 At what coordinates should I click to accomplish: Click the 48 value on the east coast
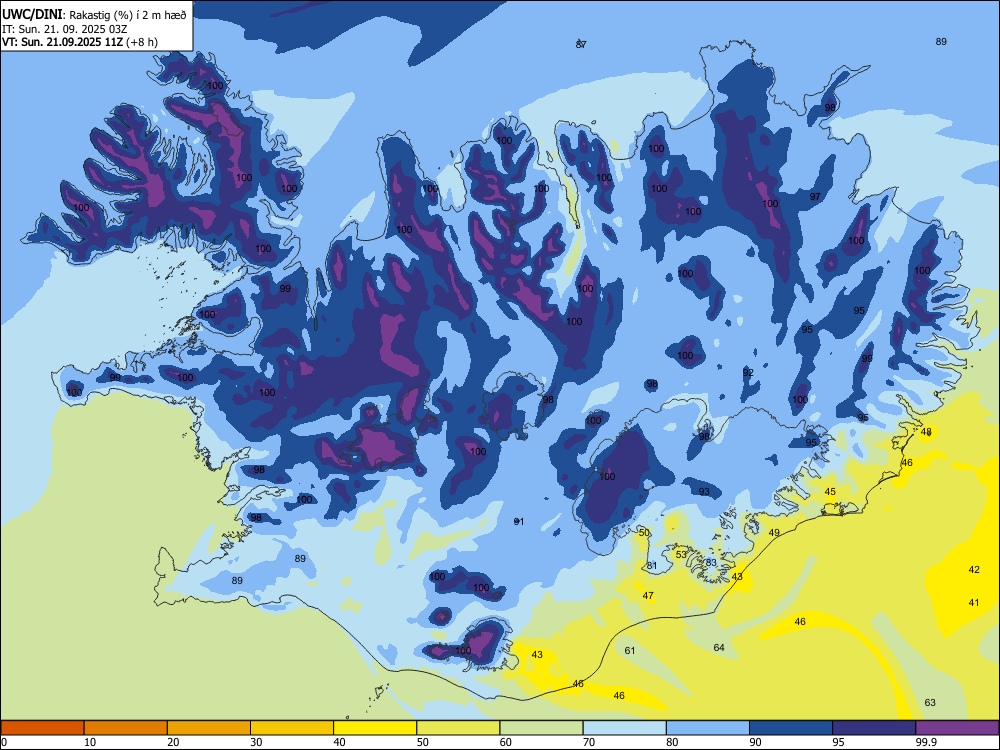pos(926,432)
